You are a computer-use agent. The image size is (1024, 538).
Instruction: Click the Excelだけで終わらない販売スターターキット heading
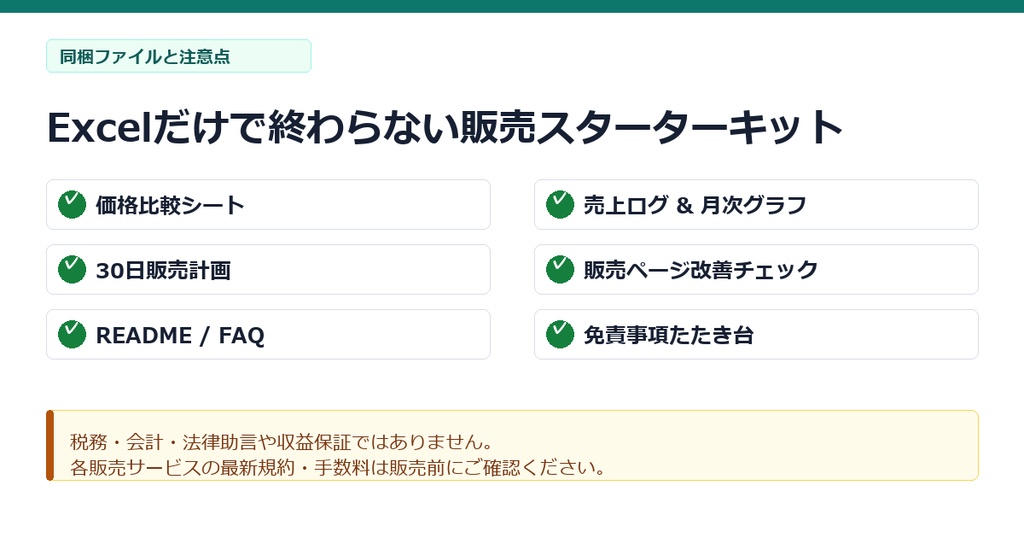coord(445,127)
